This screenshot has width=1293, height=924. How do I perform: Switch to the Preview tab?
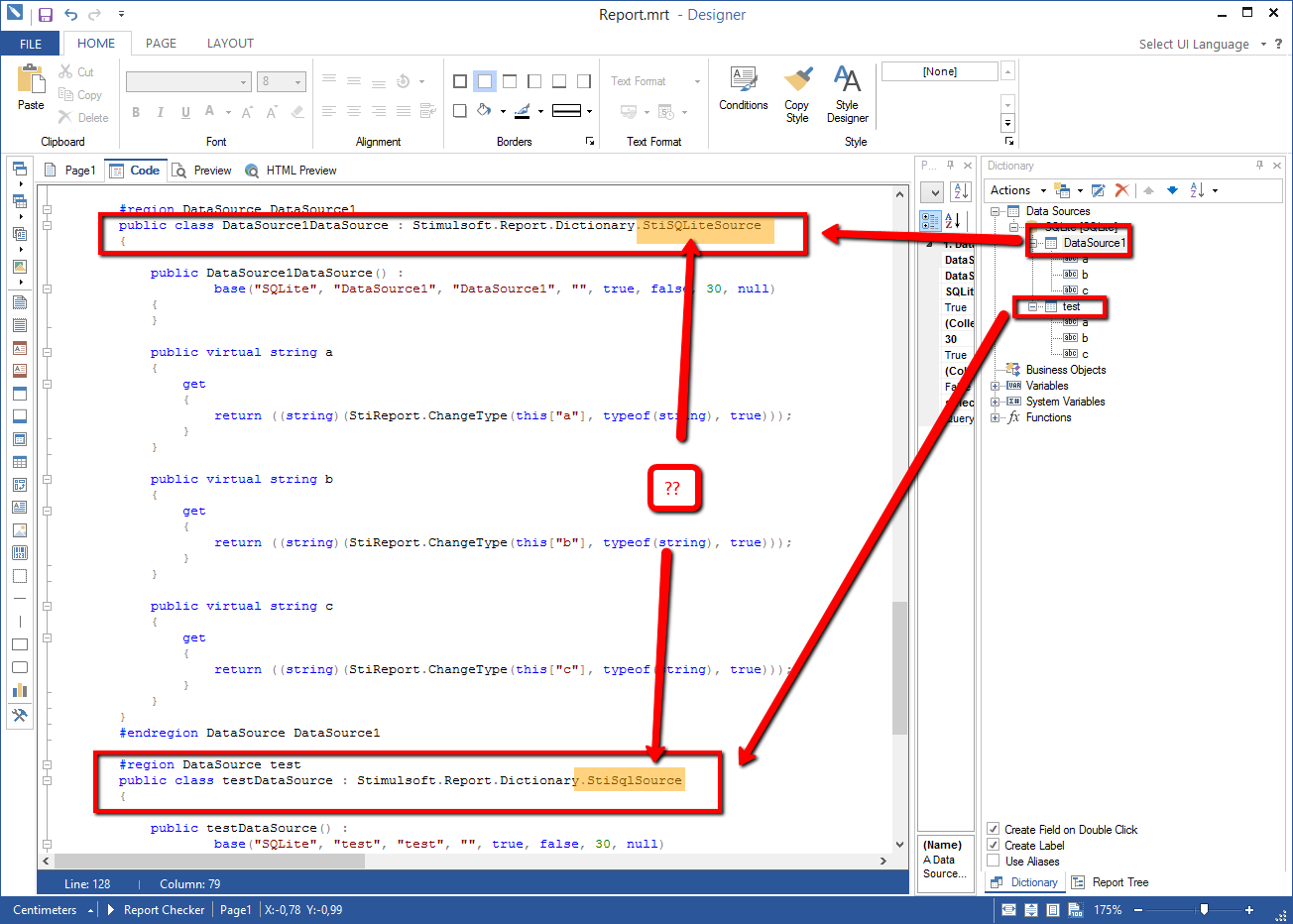point(202,171)
